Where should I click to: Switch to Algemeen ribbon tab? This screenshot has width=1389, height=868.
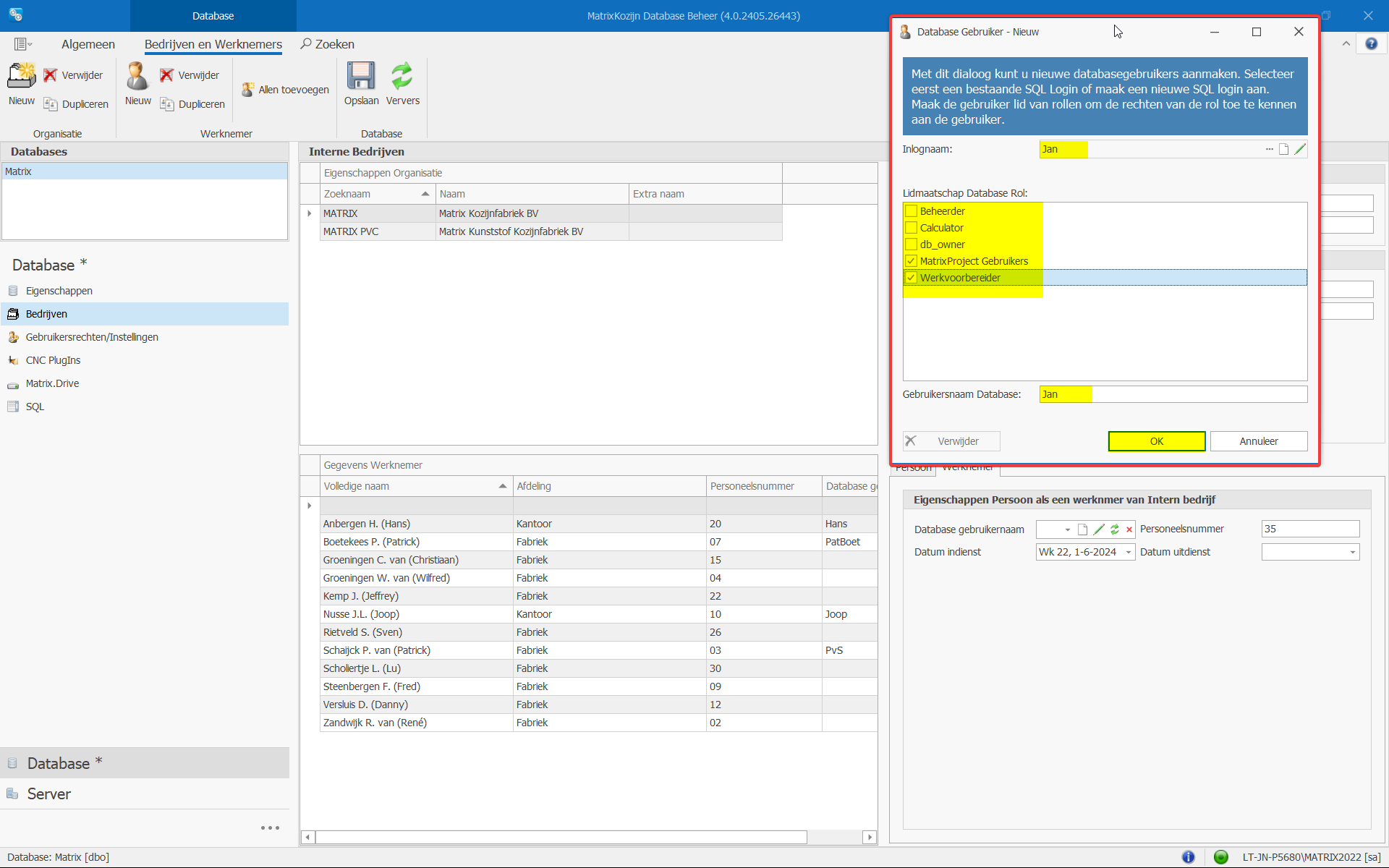point(88,44)
